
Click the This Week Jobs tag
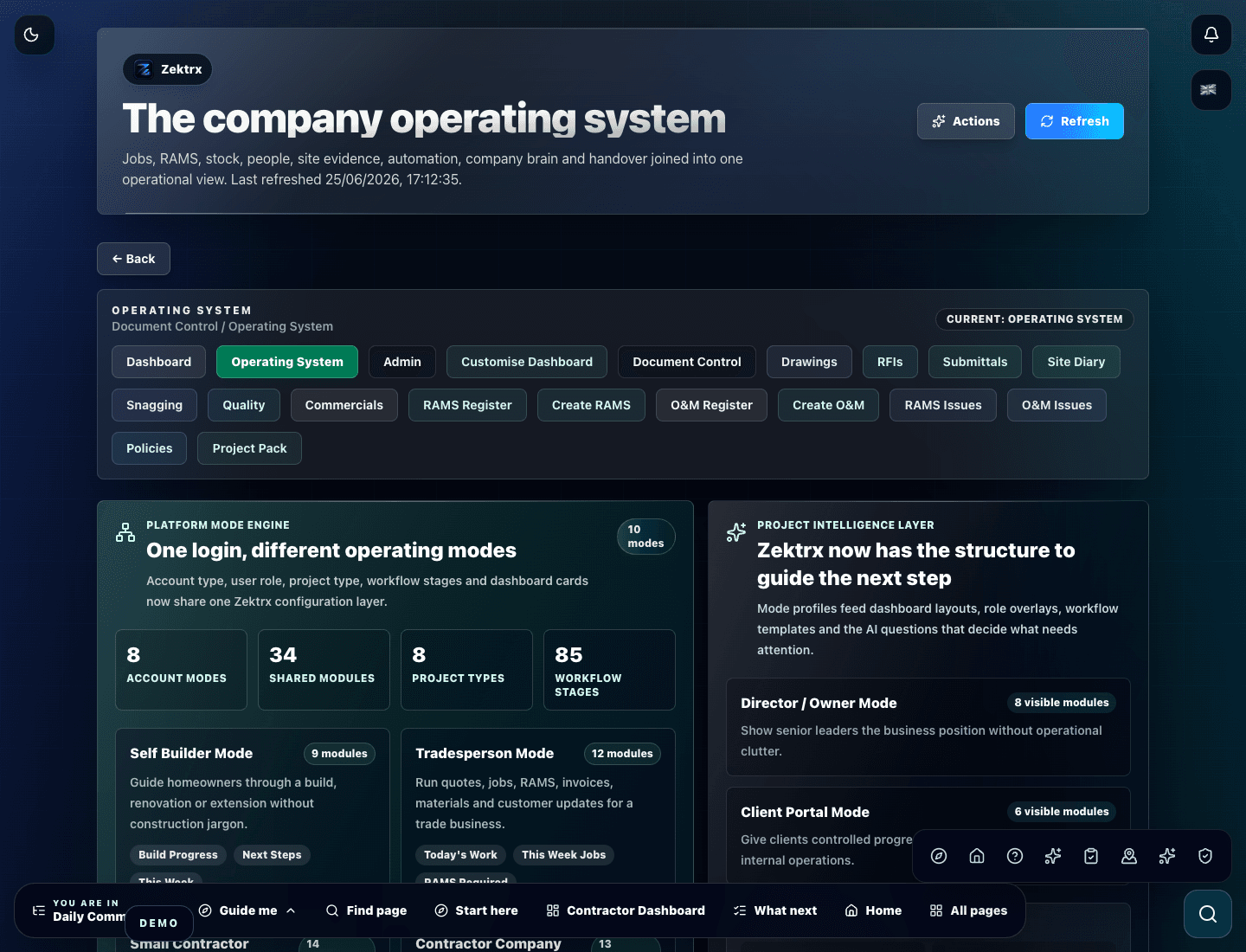pyautogui.click(x=563, y=855)
